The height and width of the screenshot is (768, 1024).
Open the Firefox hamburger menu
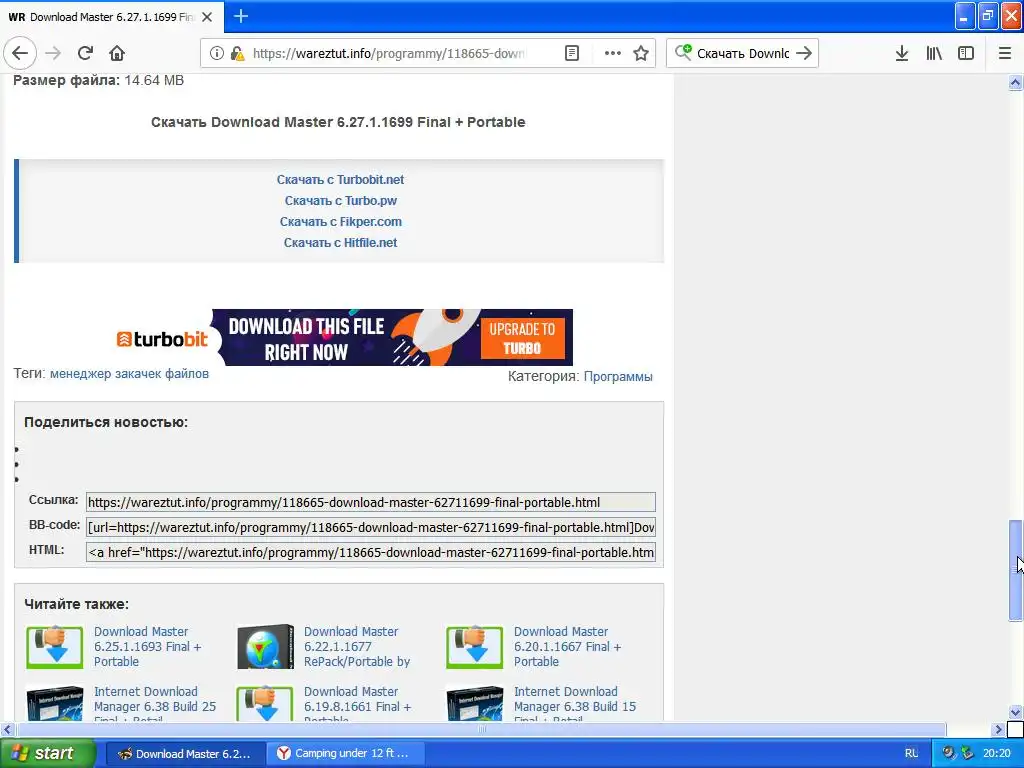coord(1004,54)
